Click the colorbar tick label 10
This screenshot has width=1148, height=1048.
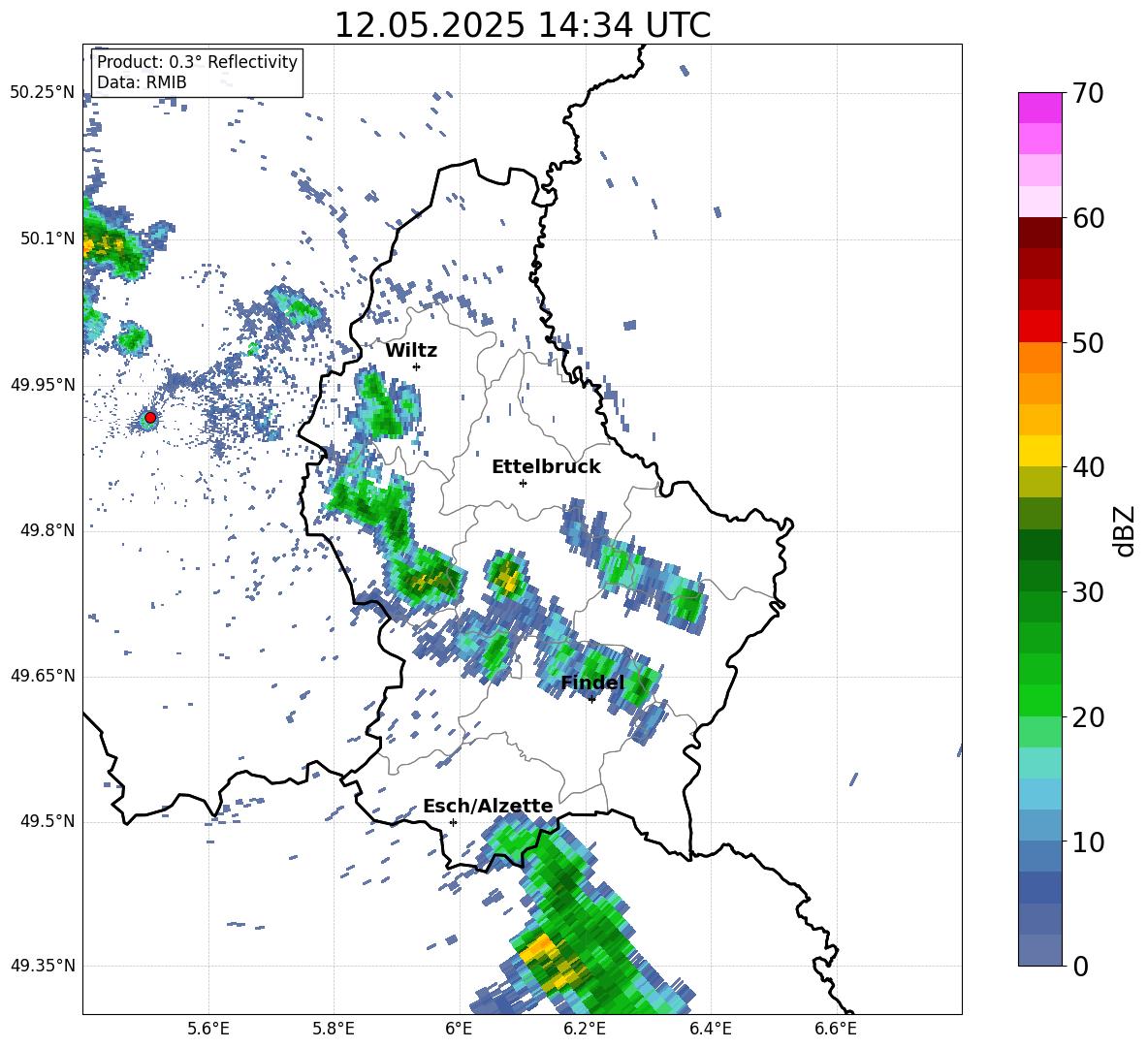(x=1088, y=842)
